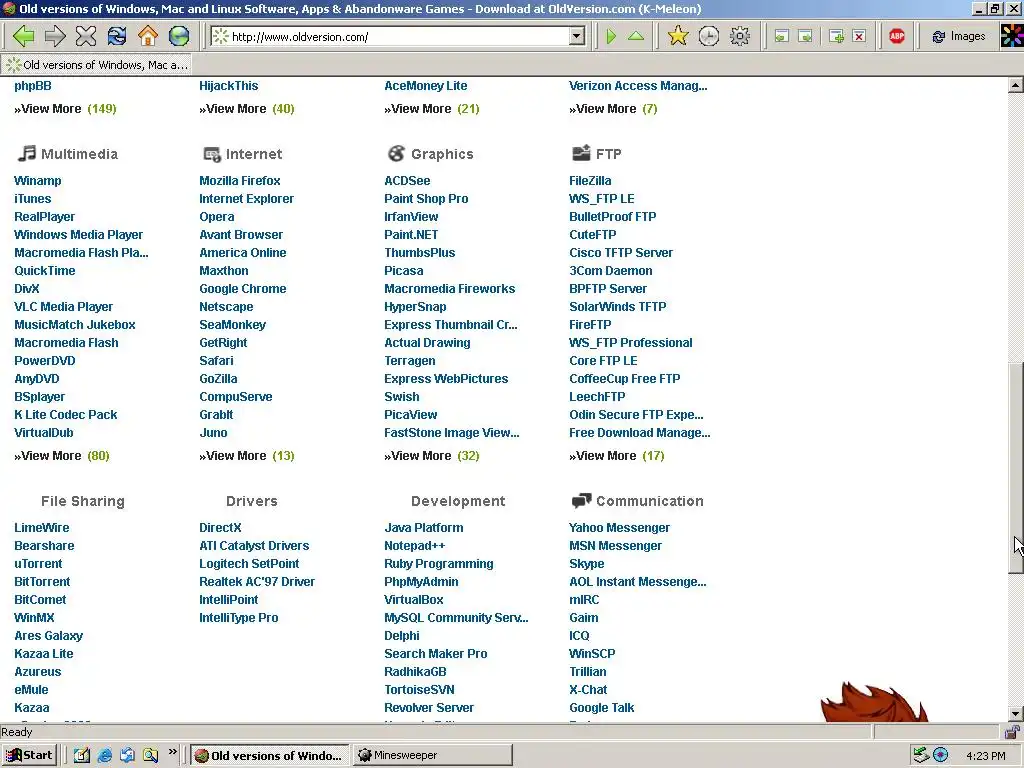Open the DirectX link
1024x768 pixels.
(x=220, y=528)
